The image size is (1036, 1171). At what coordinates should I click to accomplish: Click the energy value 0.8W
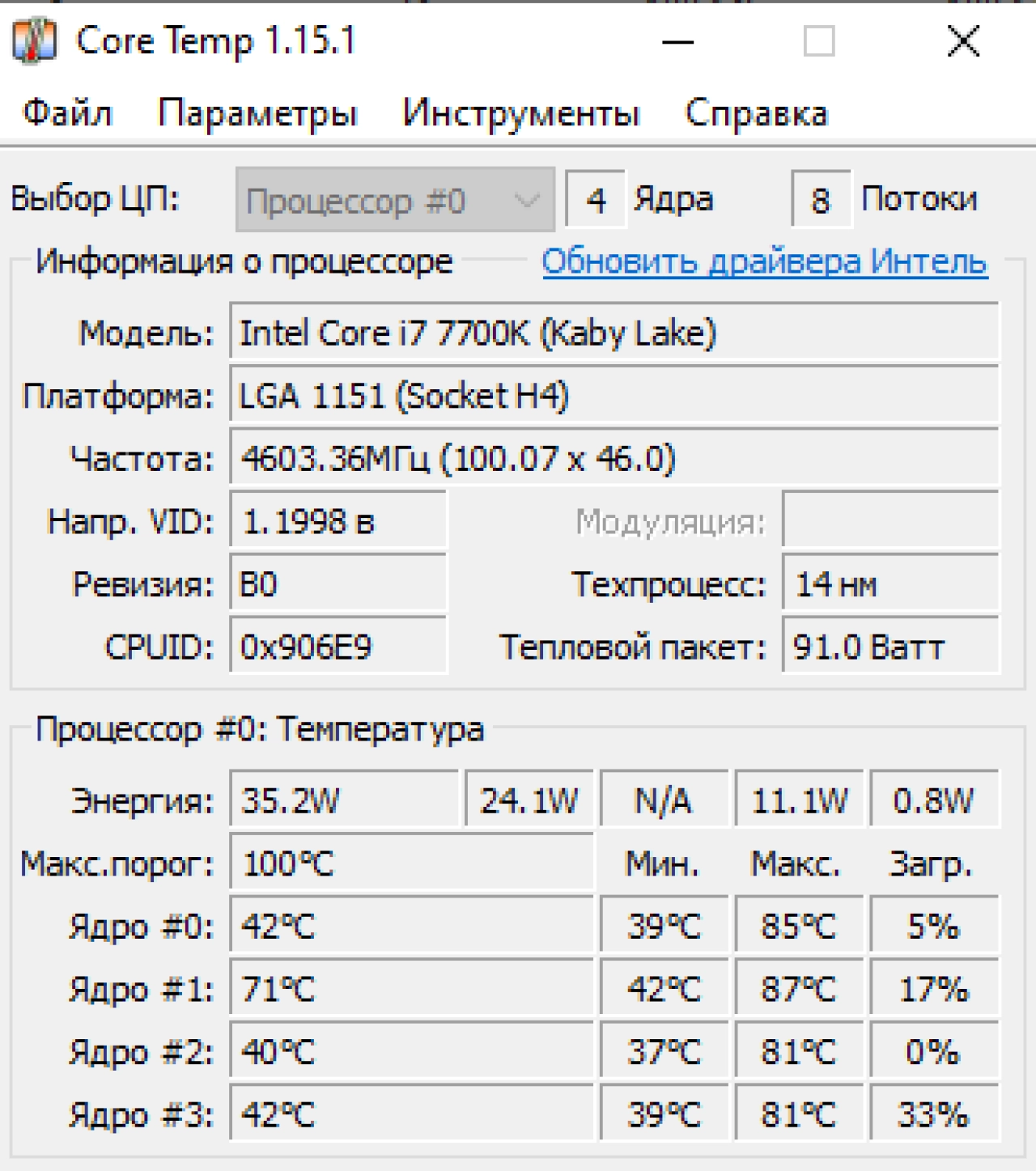(934, 800)
